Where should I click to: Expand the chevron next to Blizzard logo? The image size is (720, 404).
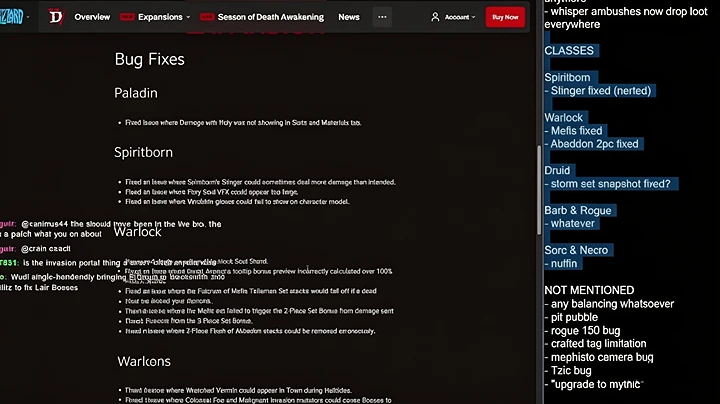28,17
